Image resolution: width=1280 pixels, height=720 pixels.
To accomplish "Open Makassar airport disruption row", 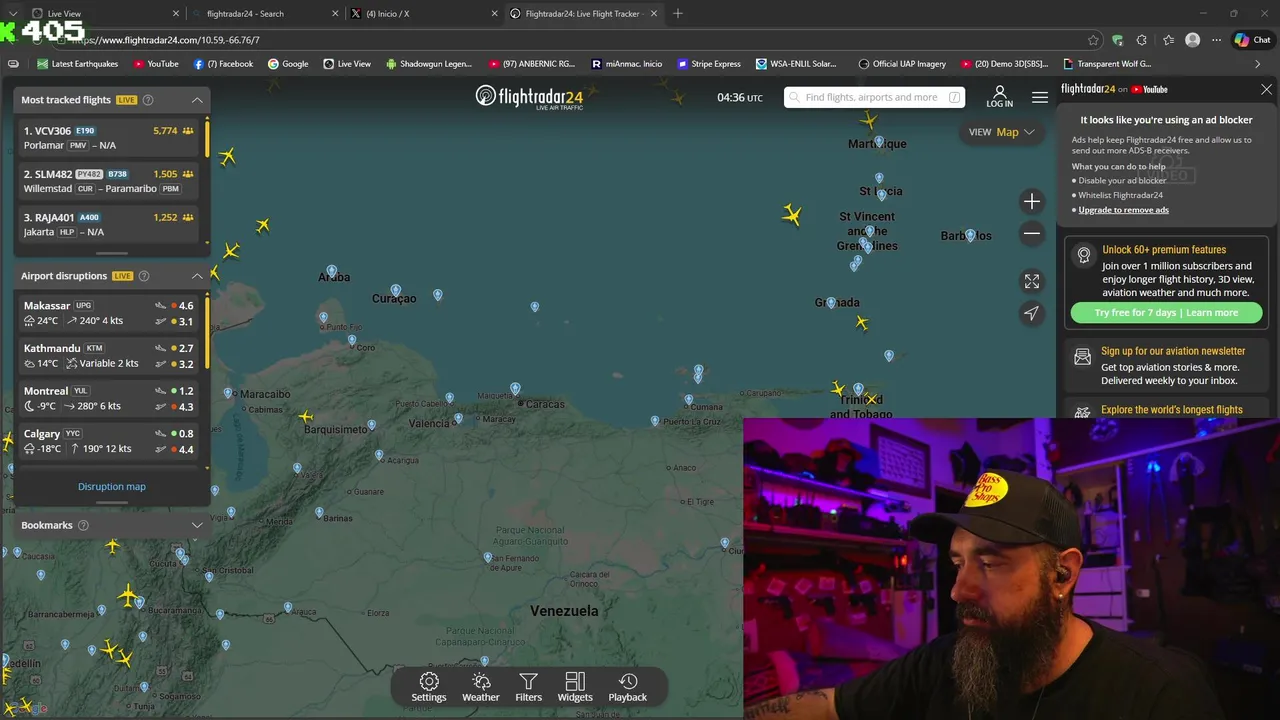I will pyautogui.click(x=110, y=313).
